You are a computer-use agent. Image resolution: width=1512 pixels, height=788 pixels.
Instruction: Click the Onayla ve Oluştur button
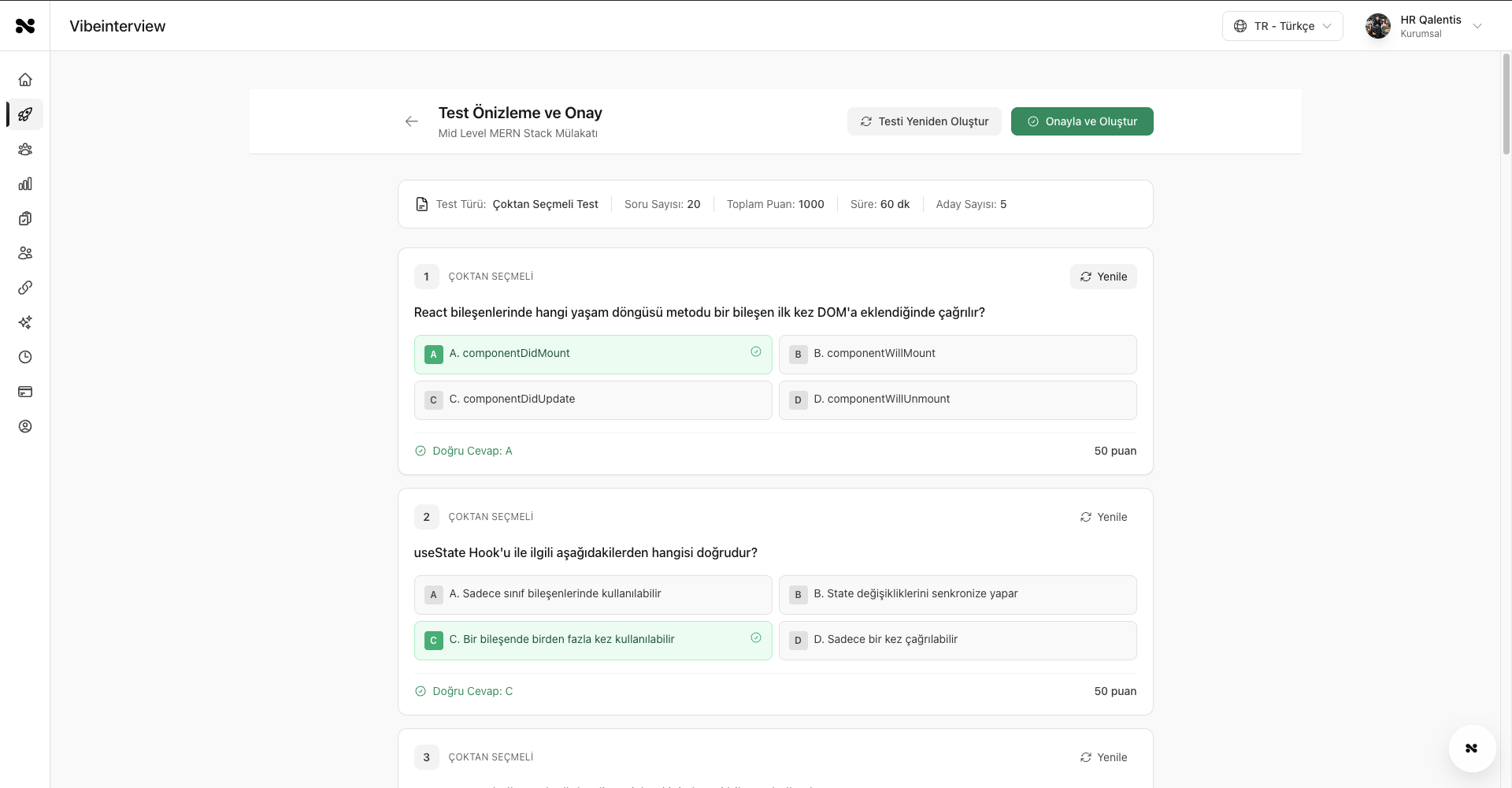pos(1082,121)
